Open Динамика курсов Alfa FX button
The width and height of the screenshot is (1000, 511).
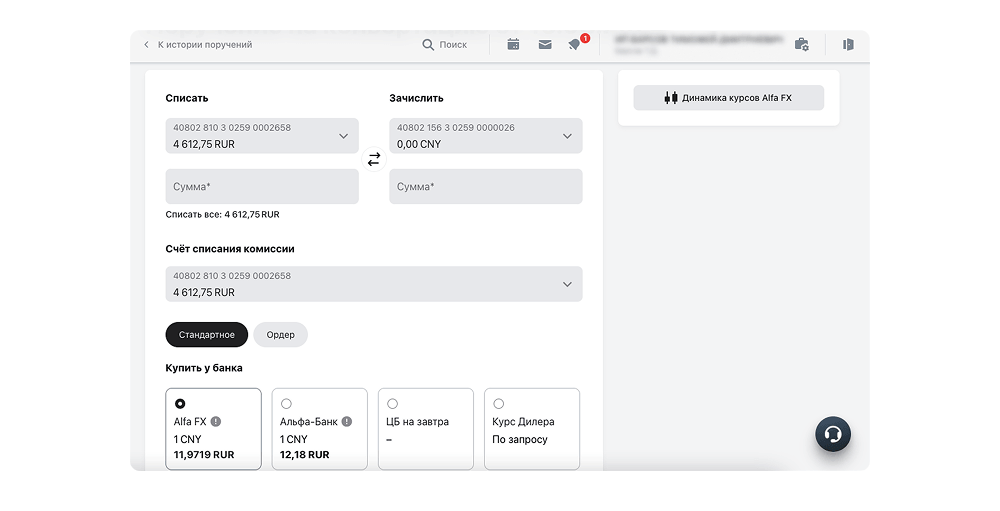728,98
